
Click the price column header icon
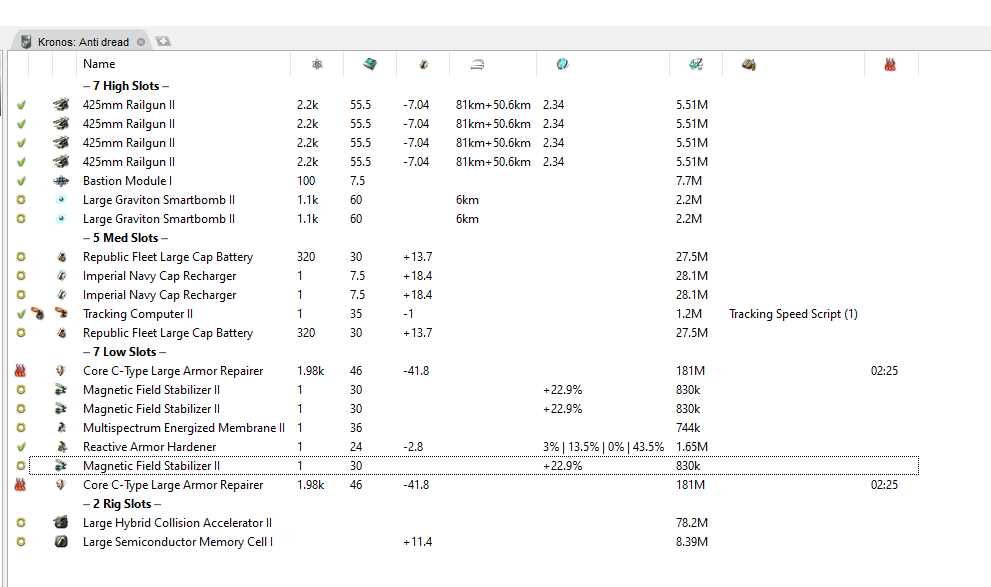point(696,64)
